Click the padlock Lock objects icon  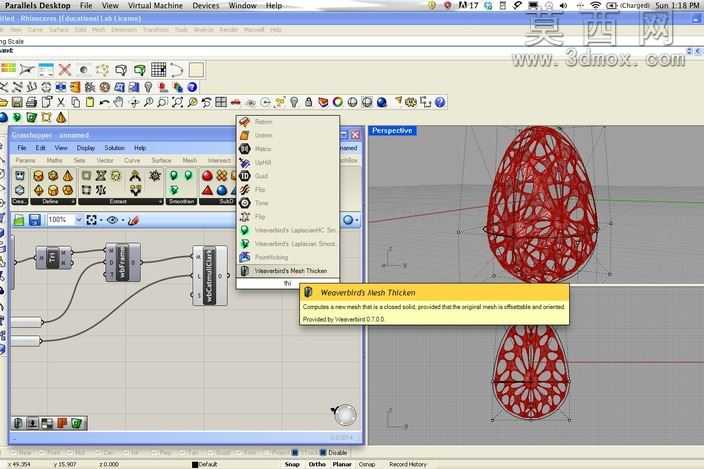tap(308, 103)
